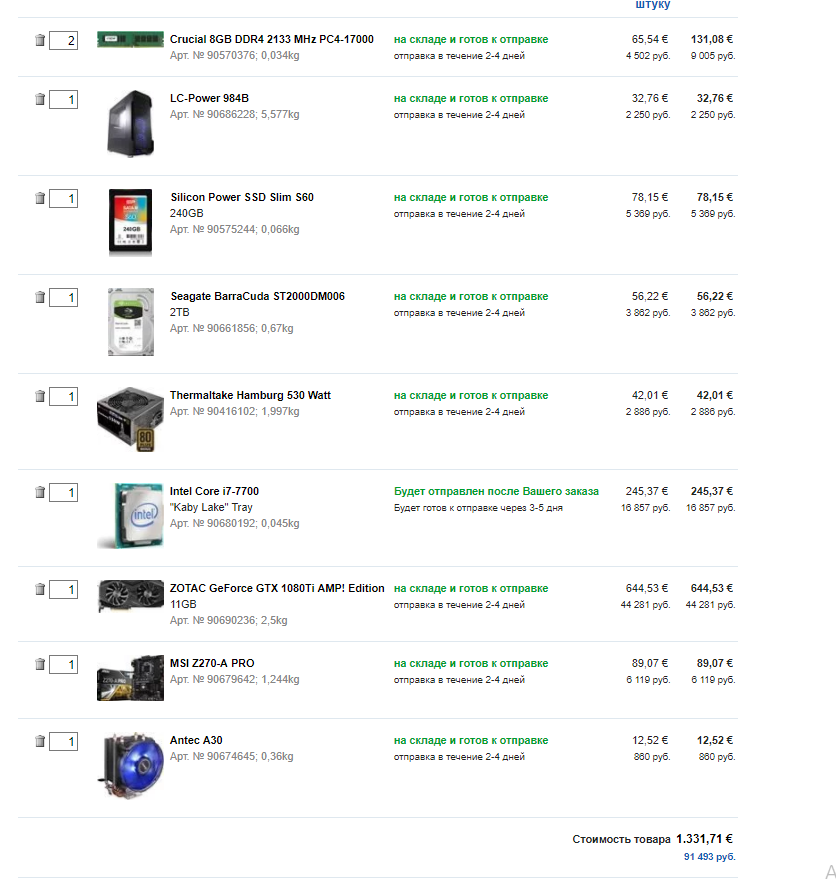Trash the Antec A30 cooler item

point(40,741)
